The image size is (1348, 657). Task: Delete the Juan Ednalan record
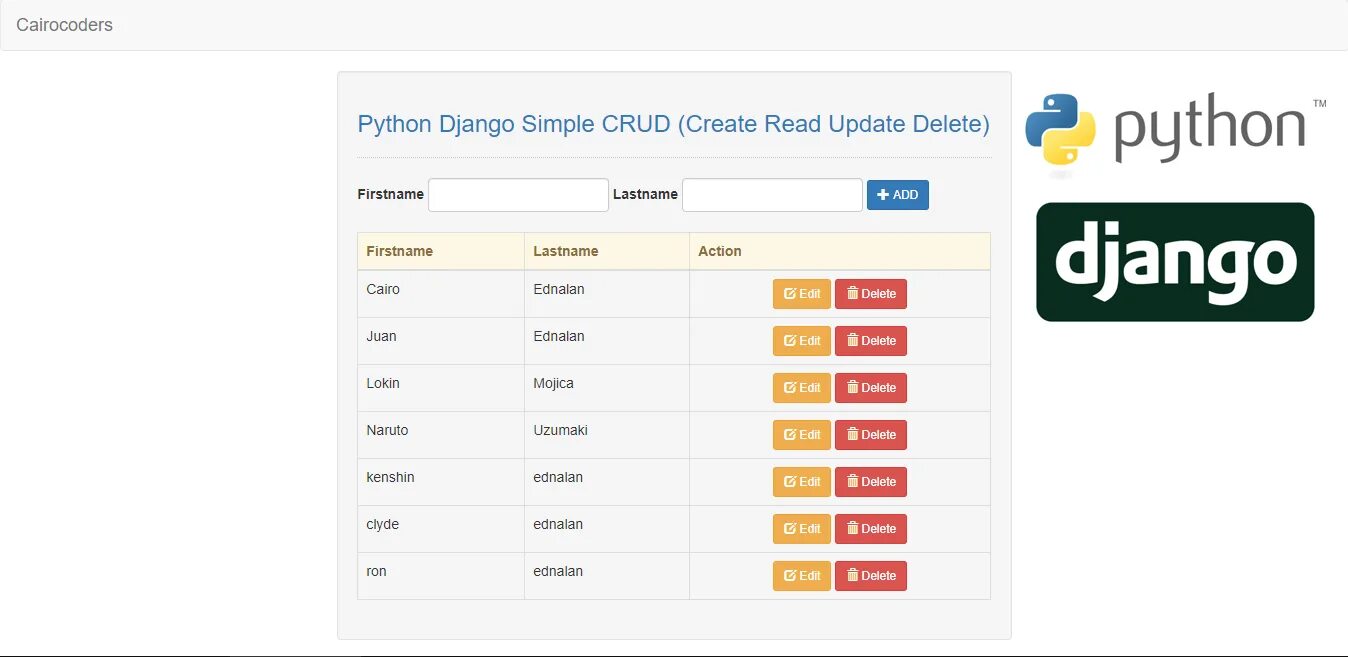pos(870,341)
